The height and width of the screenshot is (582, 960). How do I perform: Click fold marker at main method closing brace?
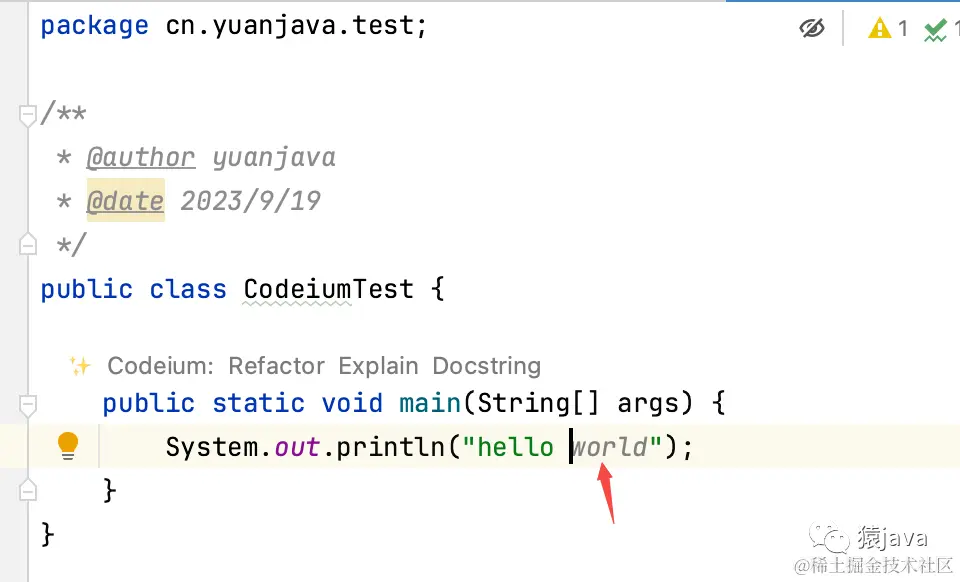[x=28, y=490]
